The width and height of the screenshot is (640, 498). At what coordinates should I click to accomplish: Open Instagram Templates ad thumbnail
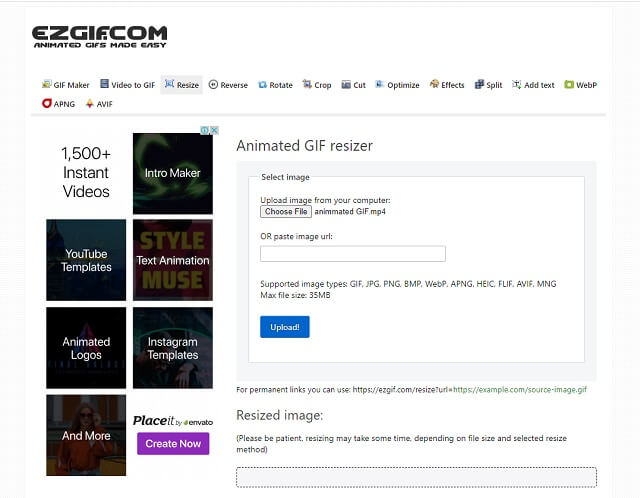pos(173,348)
